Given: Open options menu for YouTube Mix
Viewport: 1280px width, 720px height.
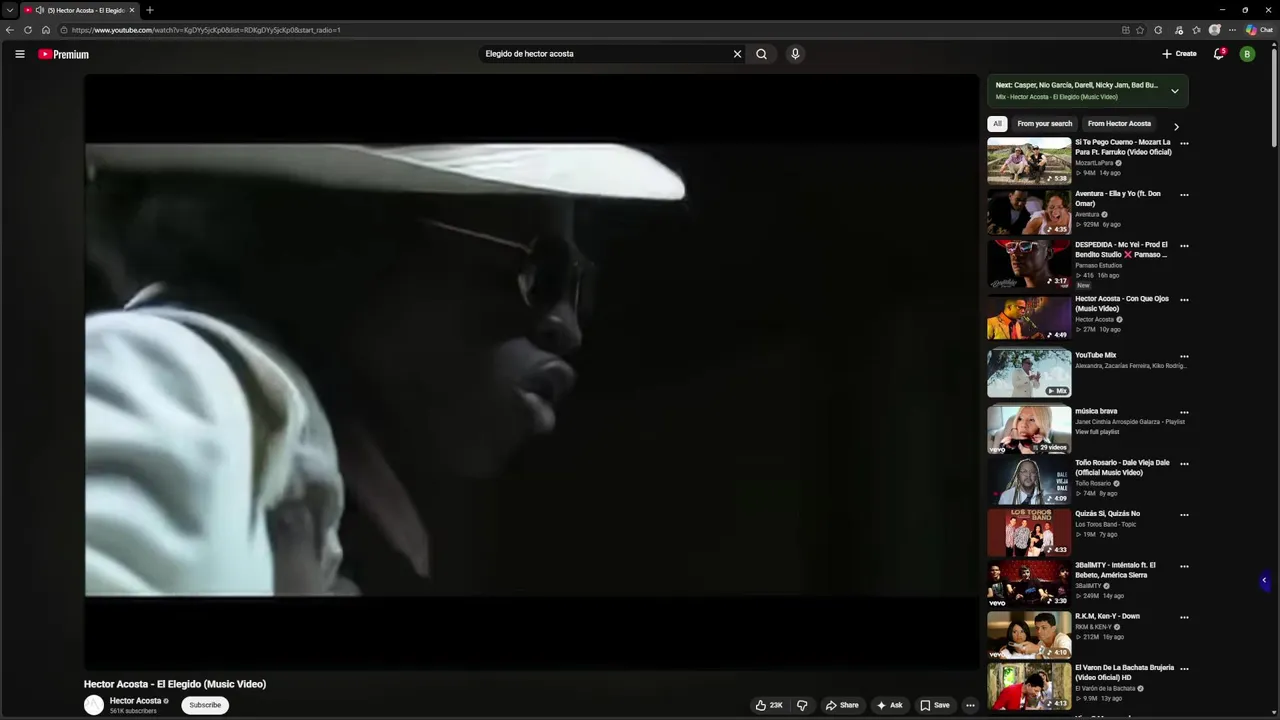Looking at the screenshot, I should [1184, 356].
